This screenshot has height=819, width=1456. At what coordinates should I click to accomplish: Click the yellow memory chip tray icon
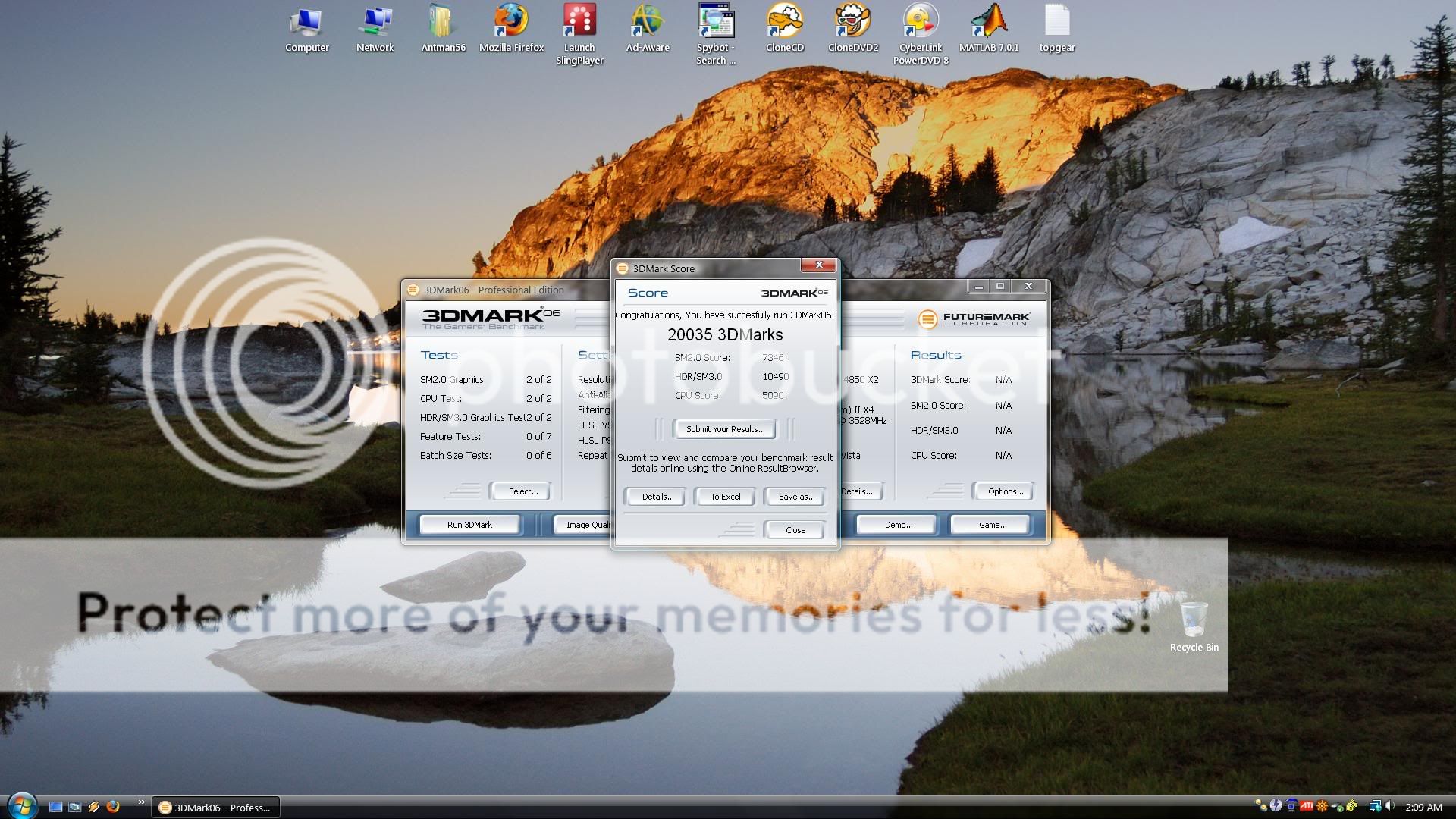1352,807
